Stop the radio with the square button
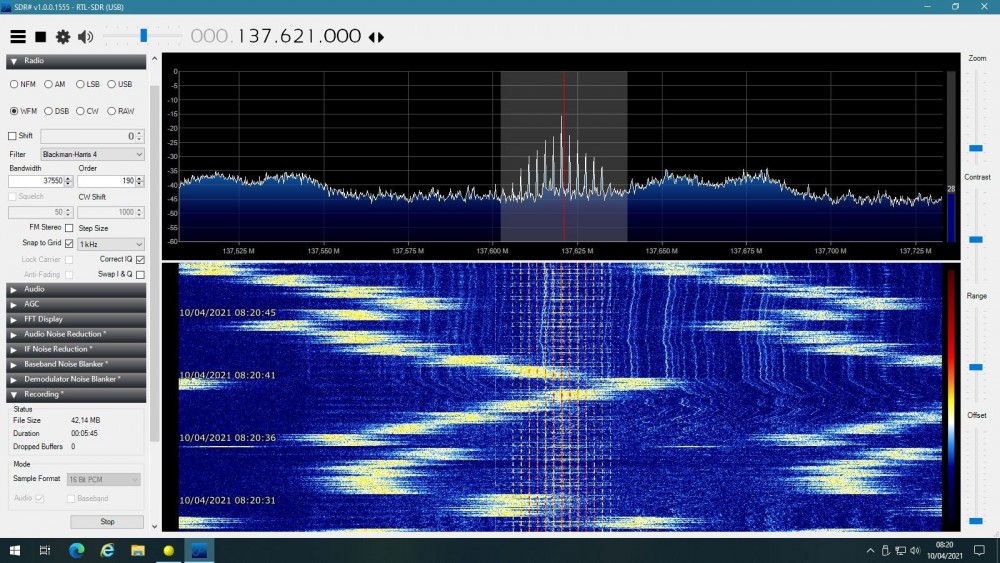Viewport: 1000px width, 563px height. click(x=40, y=36)
